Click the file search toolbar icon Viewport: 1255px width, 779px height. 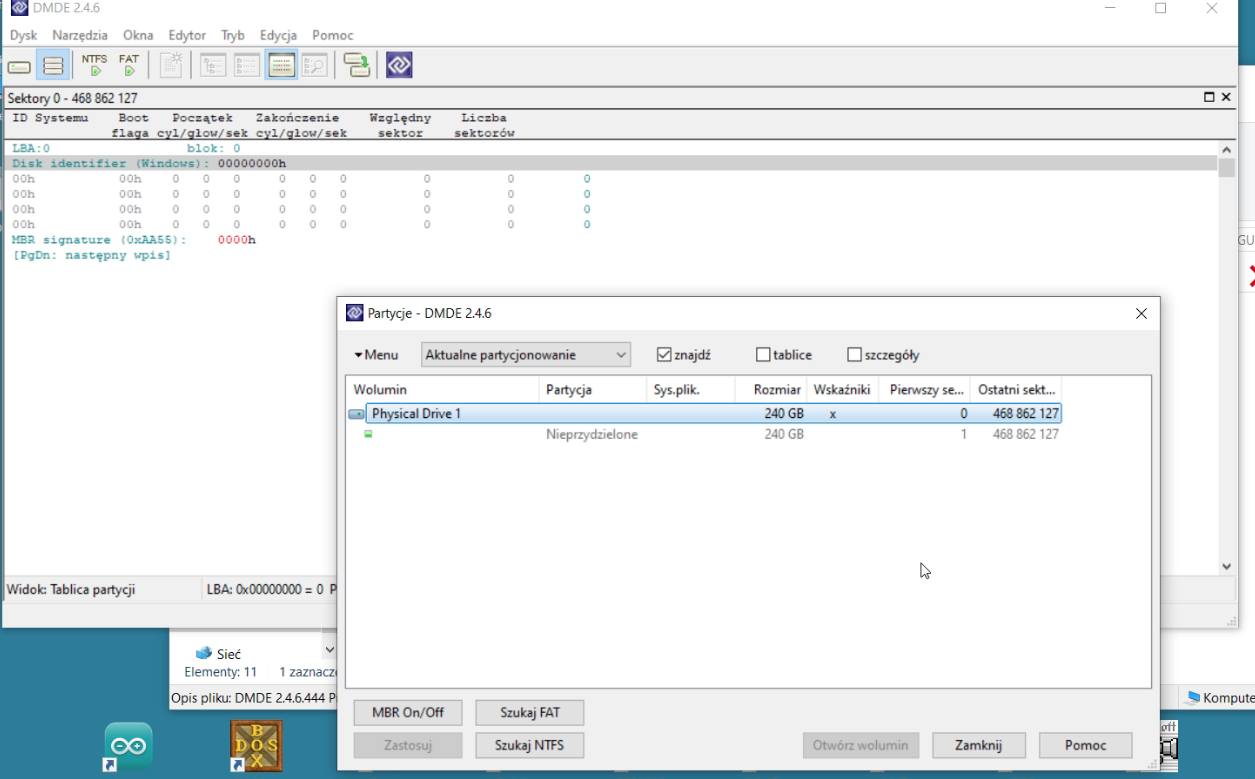pos(314,66)
